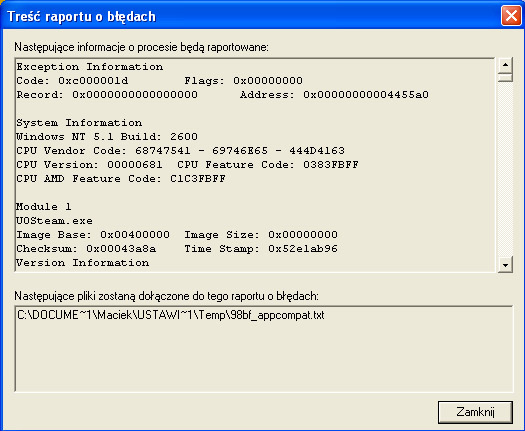The image size is (525, 431).
Task: Click the Checksum value 0x00043a8a
Action: click(x=121, y=249)
